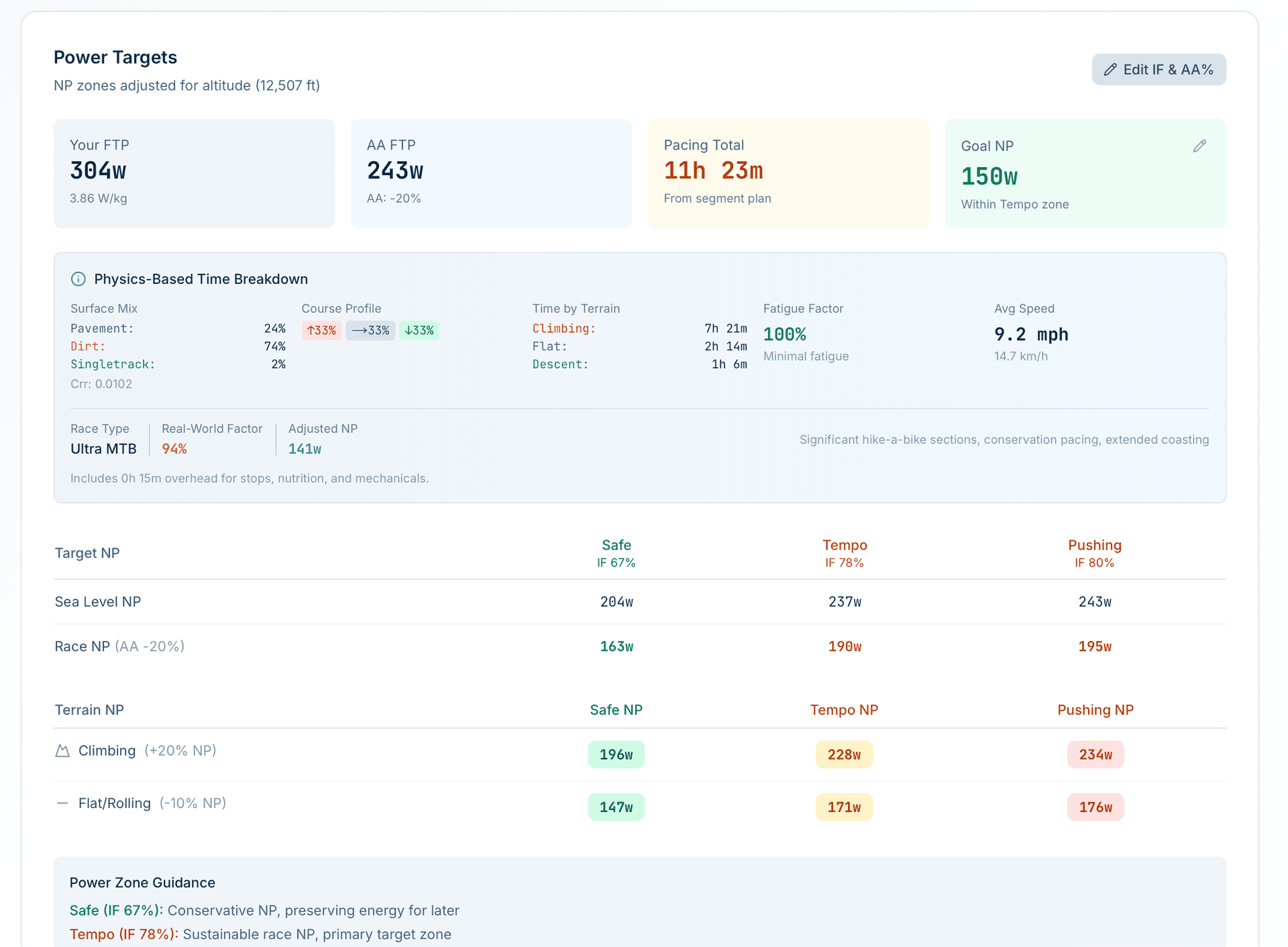Click the Pacing Total 11h 23m card
Screen dimensions: 1288x947
tap(788, 174)
